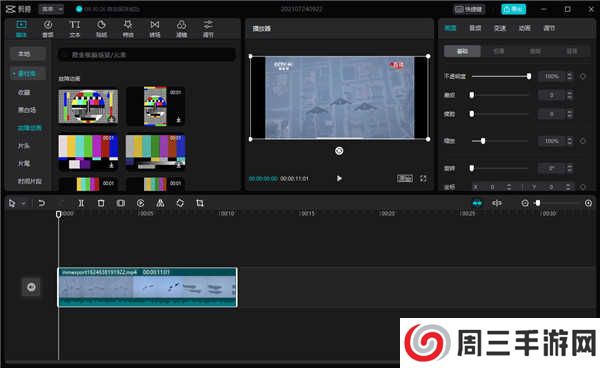The width and height of the screenshot is (600, 368).
Task: Click the Rotate clip tool icon
Action: pos(180,203)
